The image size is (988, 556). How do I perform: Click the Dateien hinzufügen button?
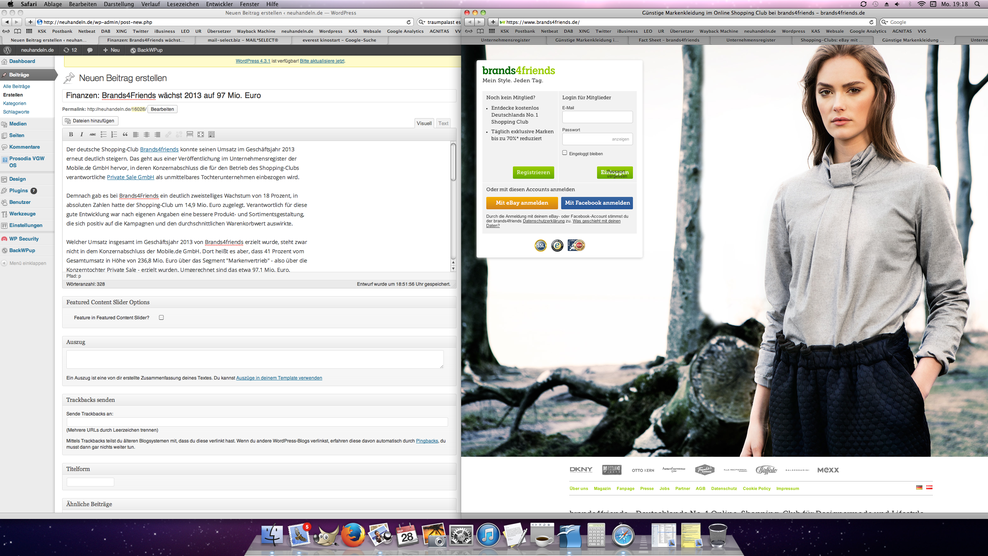point(89,120)
